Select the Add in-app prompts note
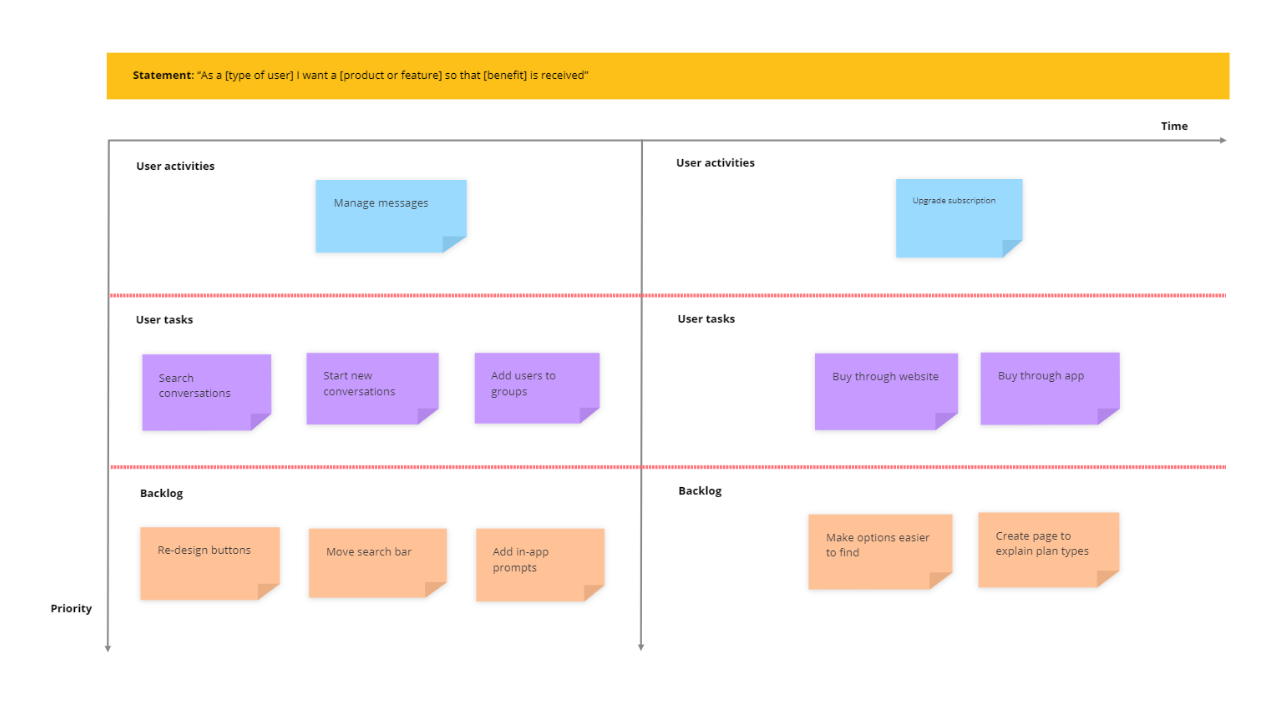This screenshot has width=1280, height=720. click(540, 565)
